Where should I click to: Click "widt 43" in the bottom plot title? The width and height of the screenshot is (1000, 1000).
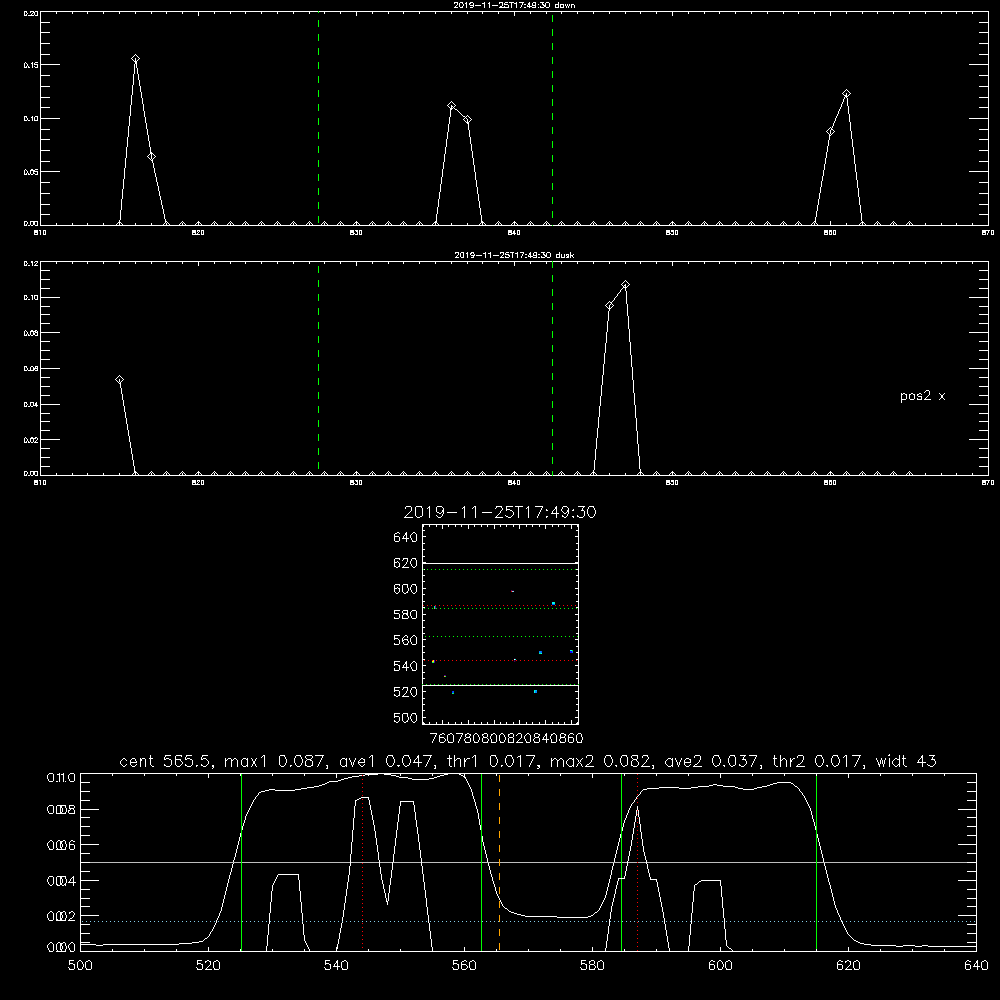906,761
